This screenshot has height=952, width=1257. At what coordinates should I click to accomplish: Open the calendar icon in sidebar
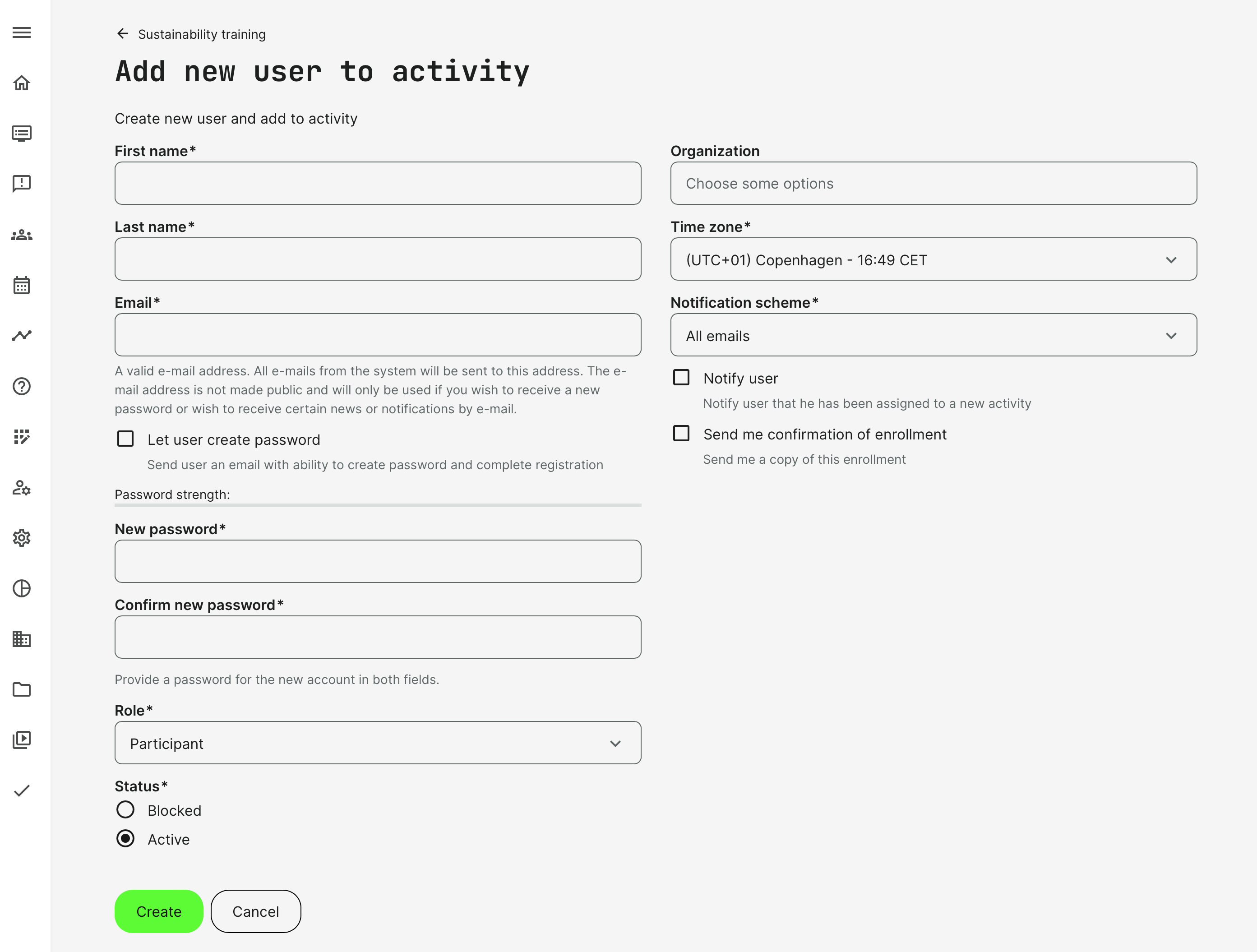pos(22,285)
